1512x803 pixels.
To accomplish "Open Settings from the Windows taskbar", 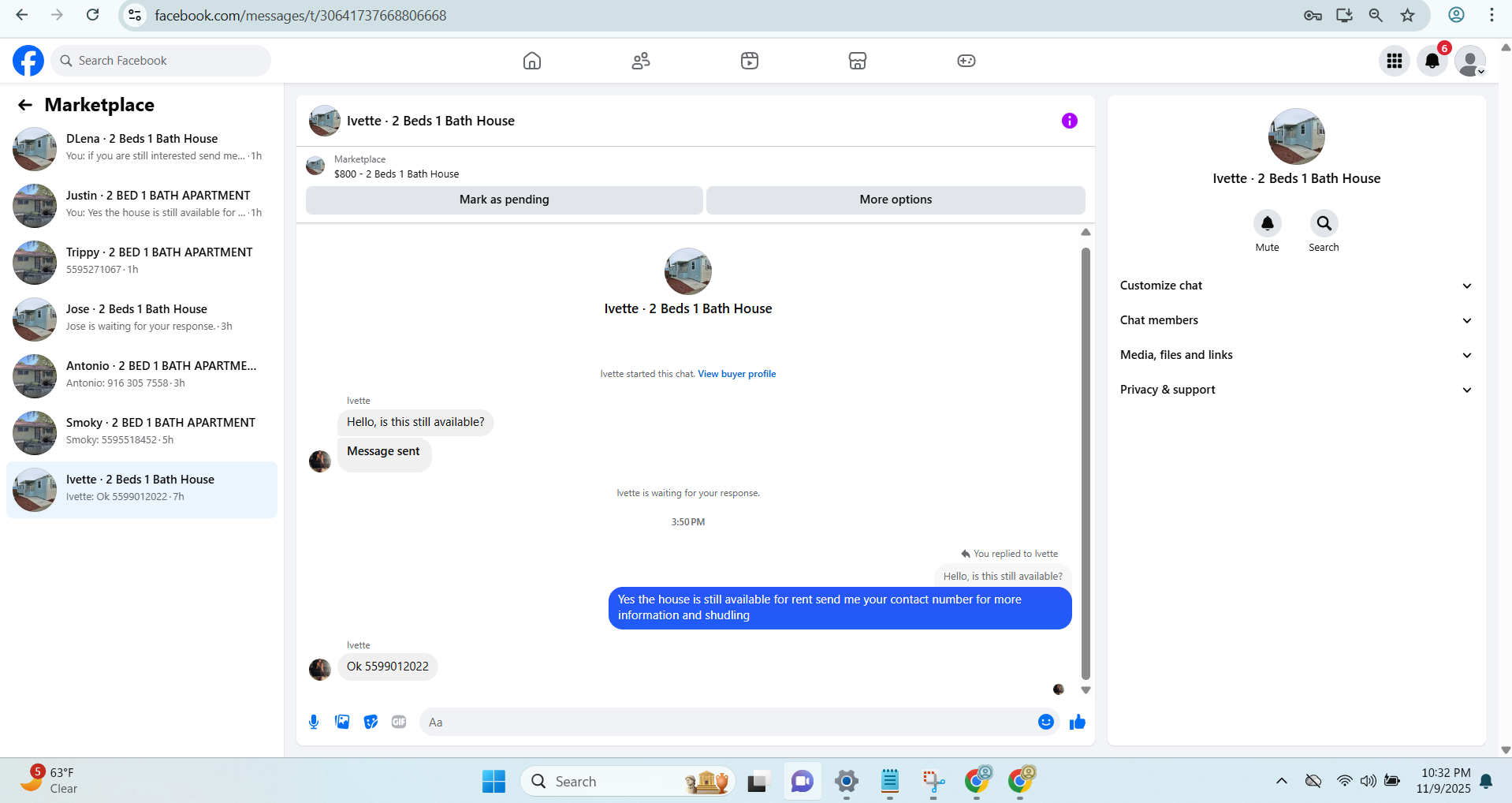I will (x=847, y=782).
